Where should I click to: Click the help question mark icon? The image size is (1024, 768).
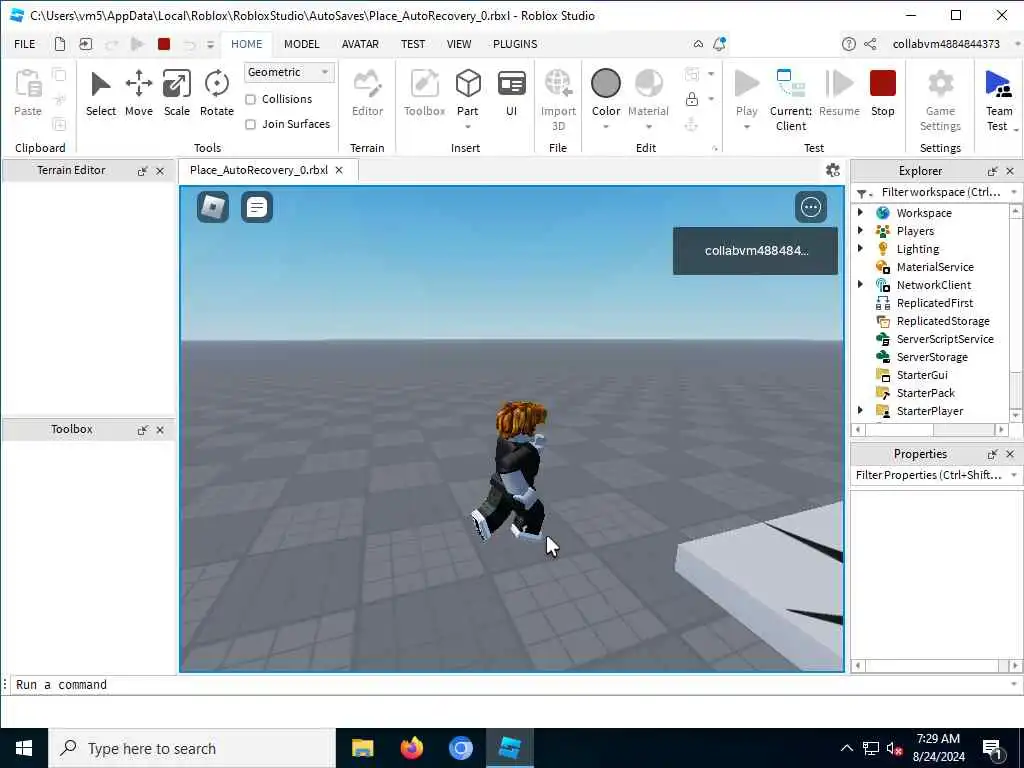point(848,44)
